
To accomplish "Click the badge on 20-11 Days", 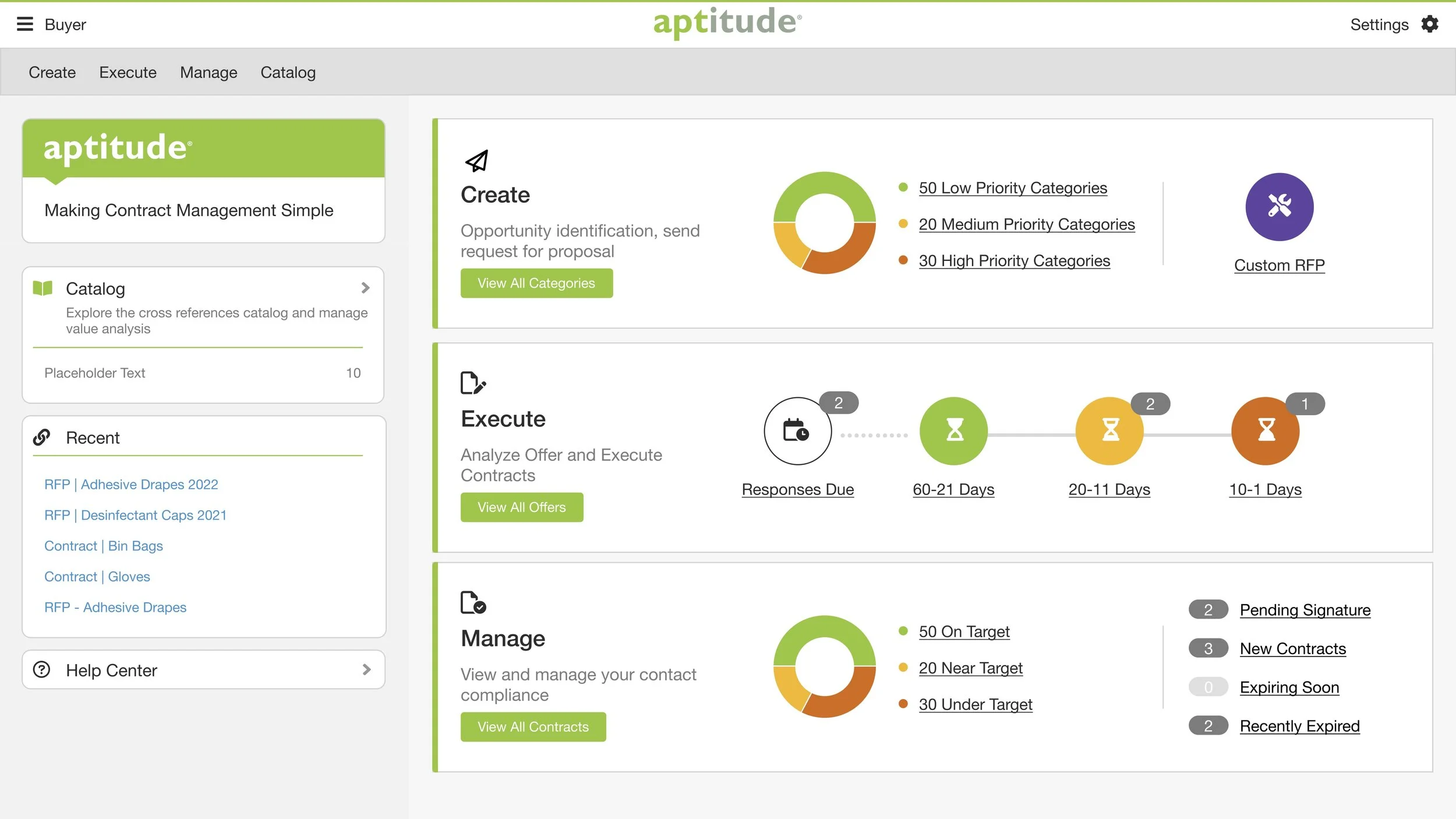I will click(1150, 404).
